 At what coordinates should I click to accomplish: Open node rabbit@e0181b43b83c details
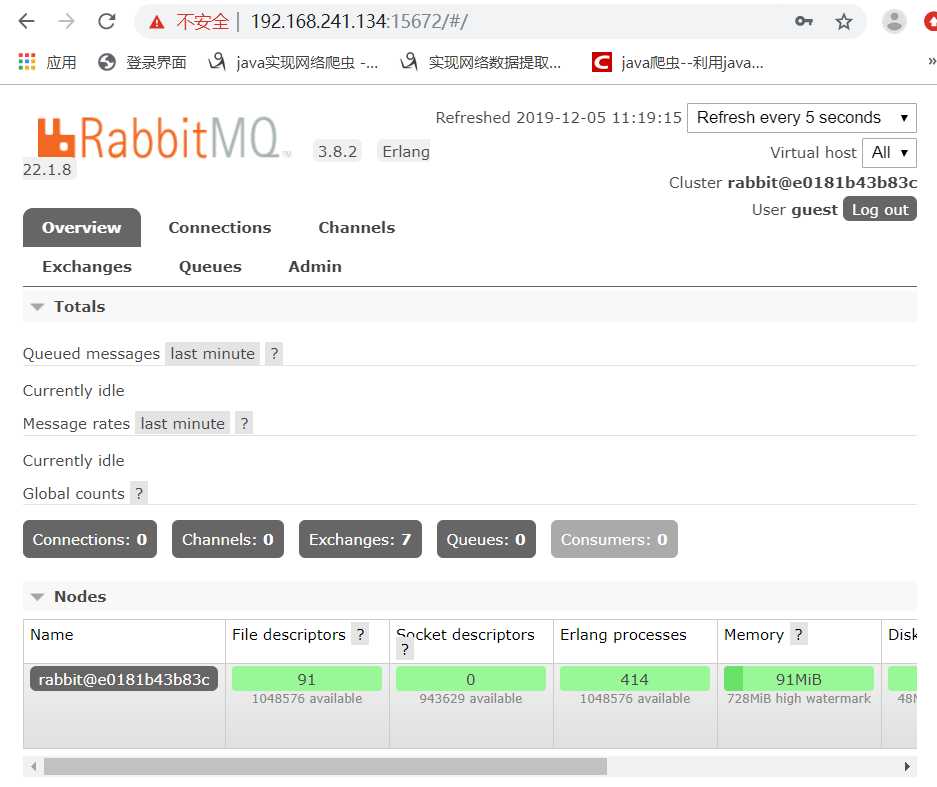pos(124,679)
